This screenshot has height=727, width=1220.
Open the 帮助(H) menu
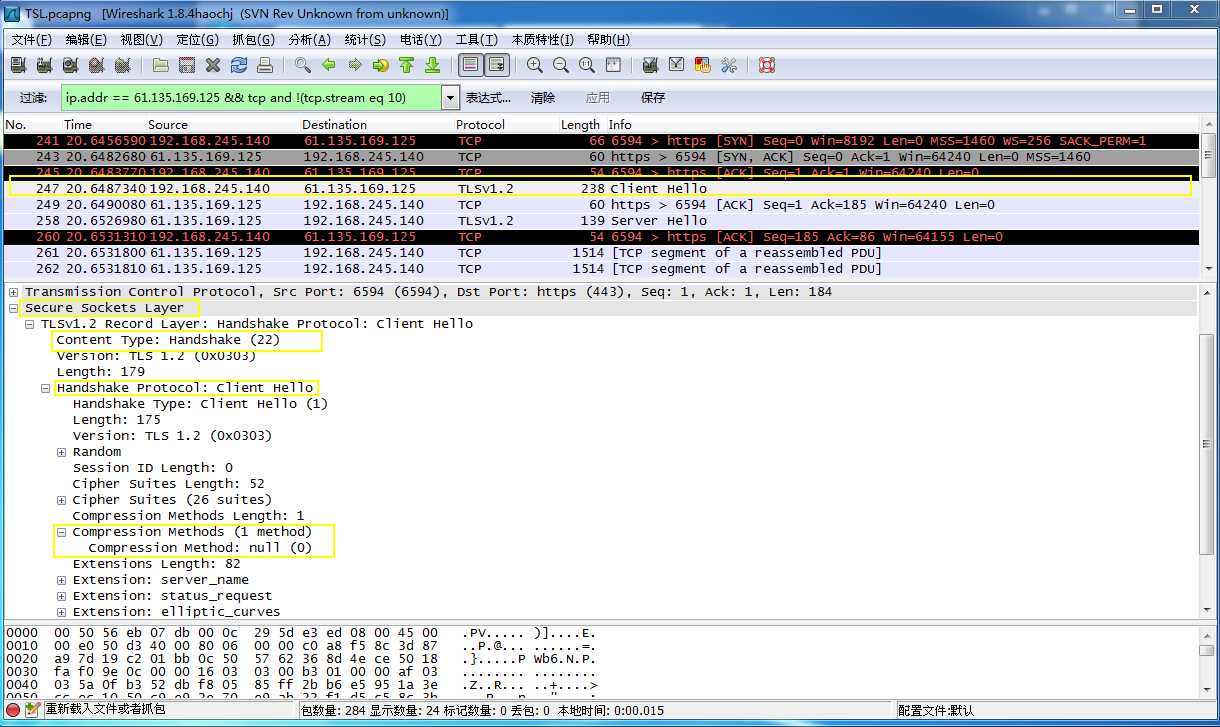click(x=609, y=40)
